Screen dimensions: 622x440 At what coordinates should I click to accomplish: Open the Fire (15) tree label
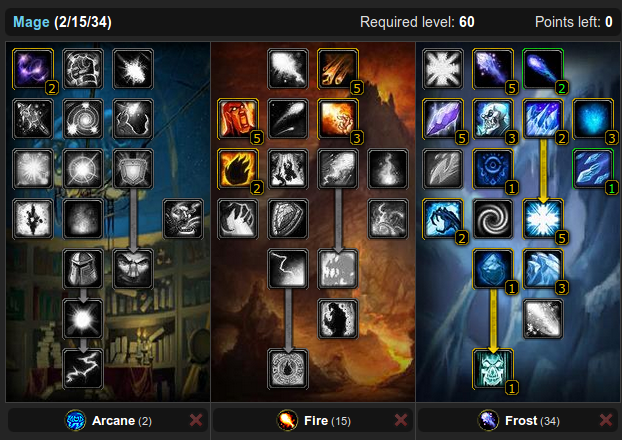(x=327, y=421)
